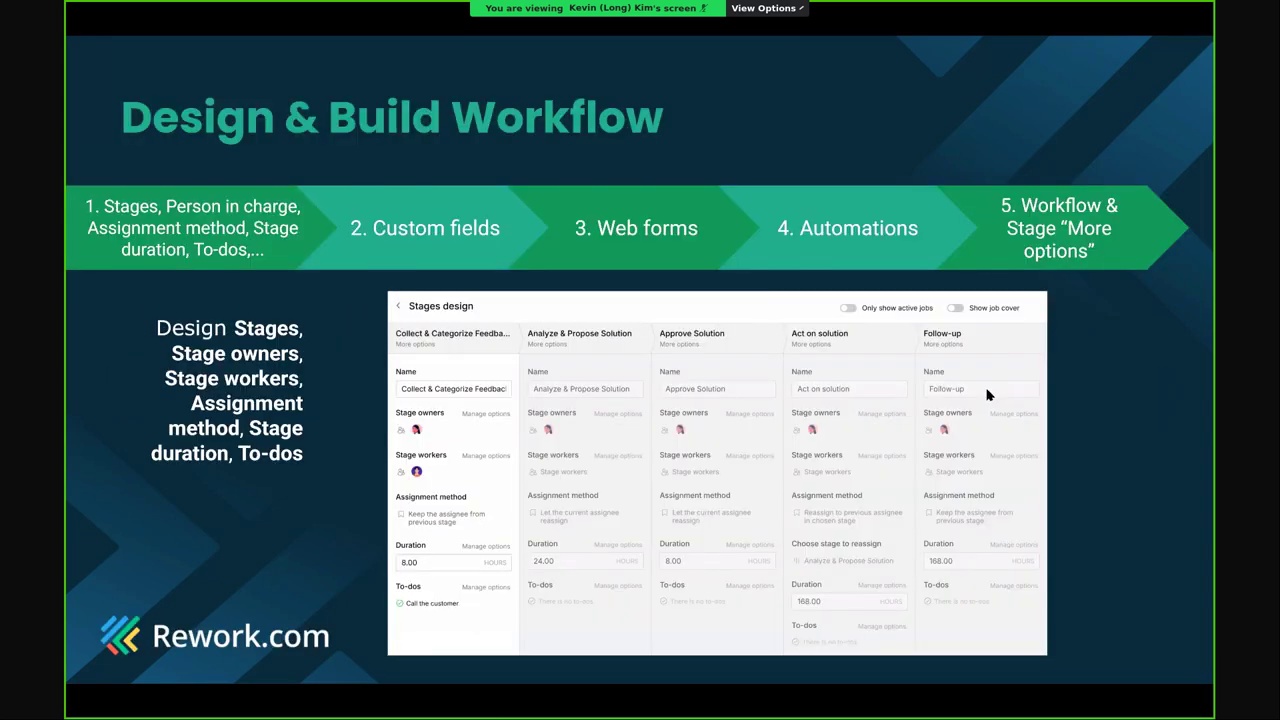Viewport: 1280px width, 720px height.
Task: Click add-people icon under Stage workers in Follow-up
Action: pos(929,472)
